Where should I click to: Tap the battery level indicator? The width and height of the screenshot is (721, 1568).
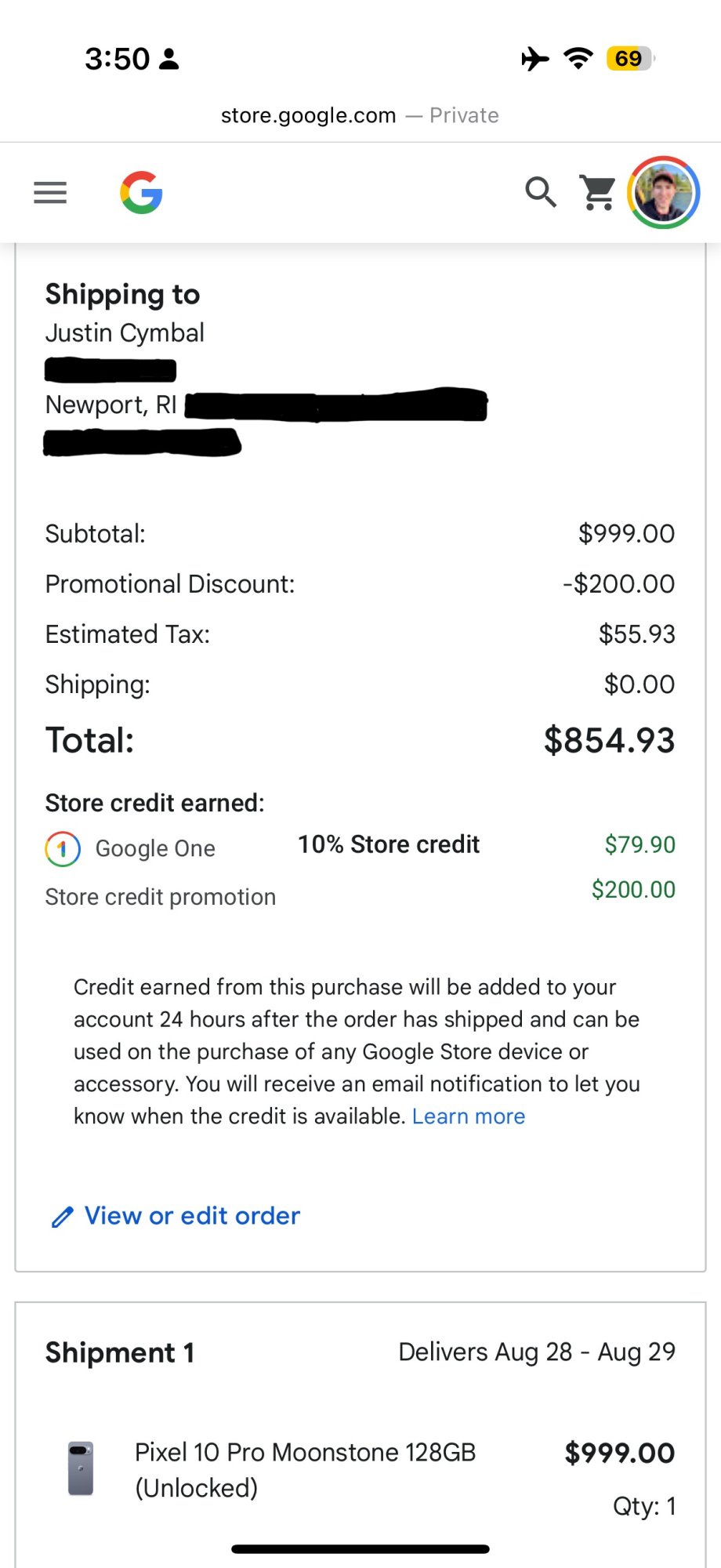click(x=629, y=58)
